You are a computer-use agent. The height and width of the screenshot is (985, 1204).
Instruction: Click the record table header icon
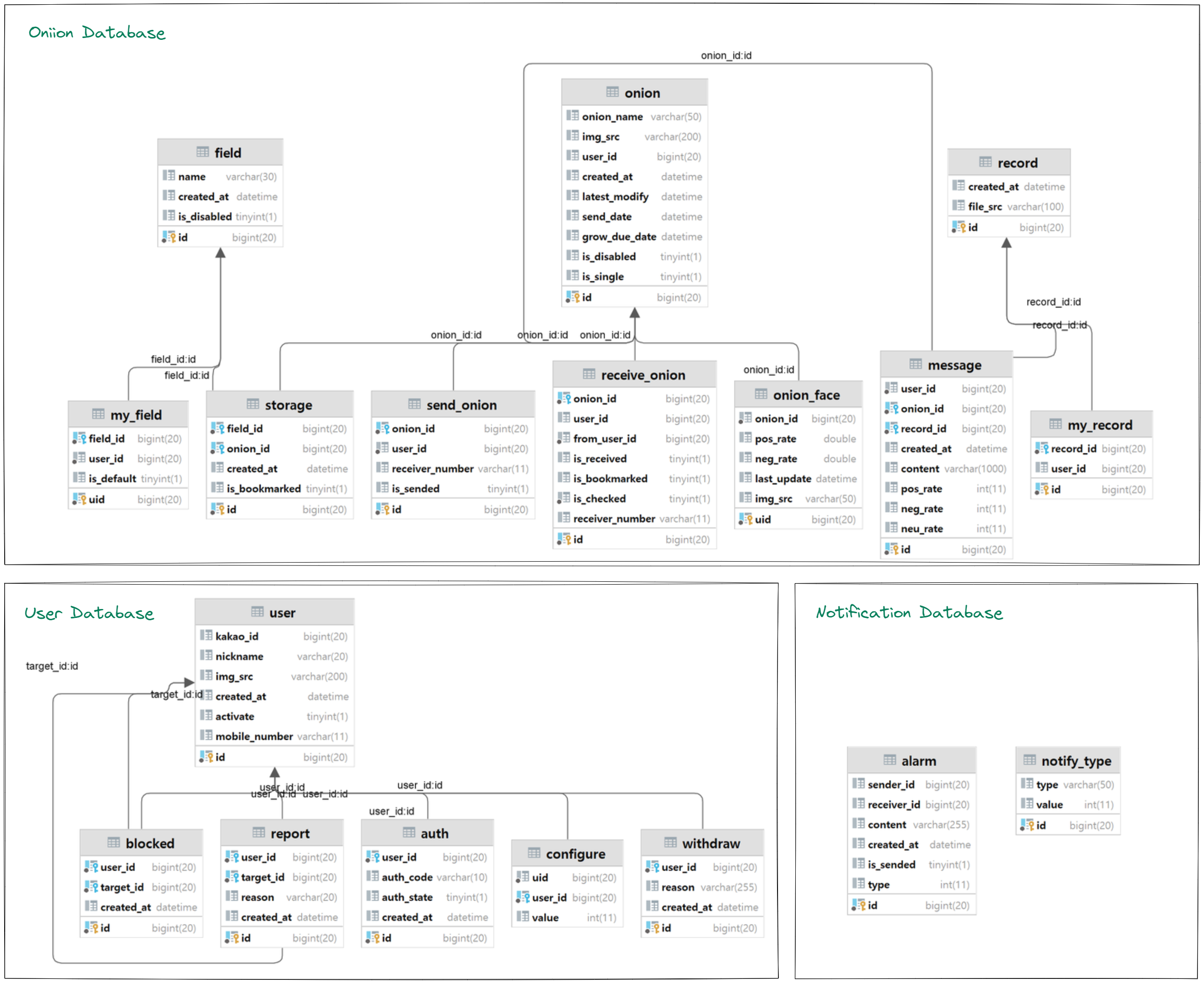coord(985,162)
